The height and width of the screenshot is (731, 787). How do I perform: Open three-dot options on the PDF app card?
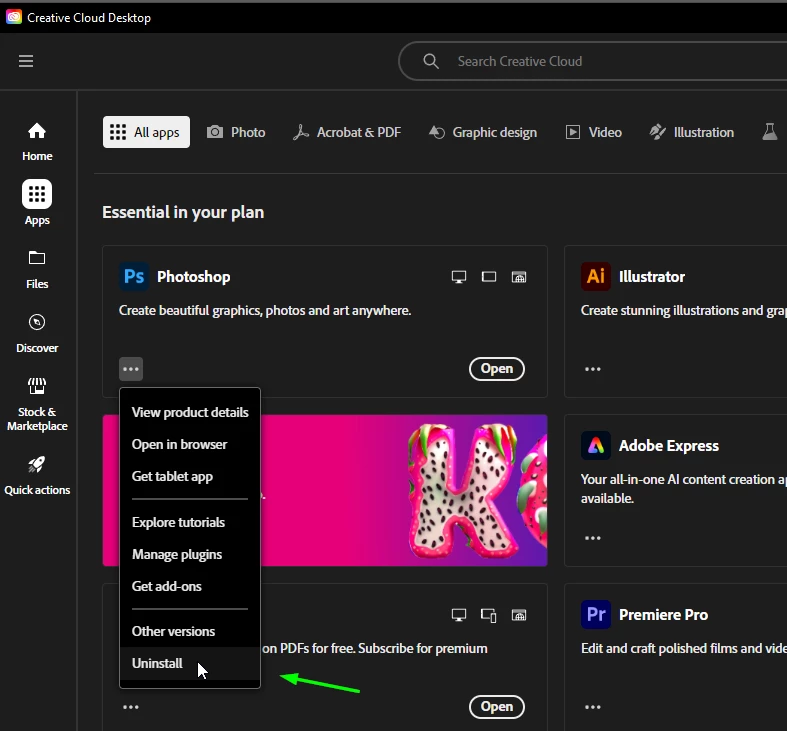coord(131,707)
